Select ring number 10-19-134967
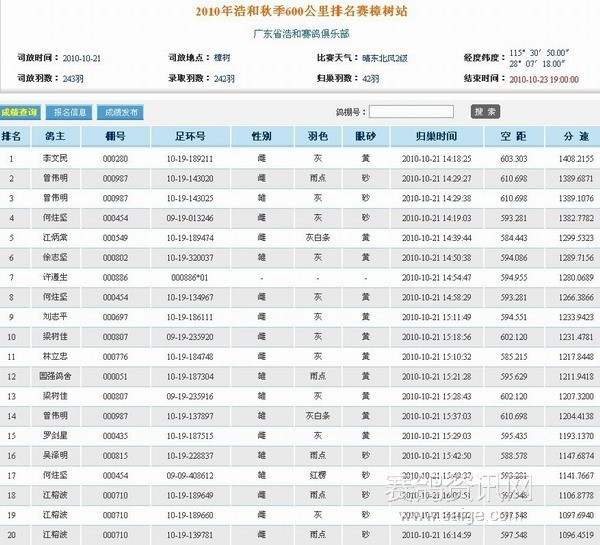Viewport: 600px width, 545px height. click(190, 297)
